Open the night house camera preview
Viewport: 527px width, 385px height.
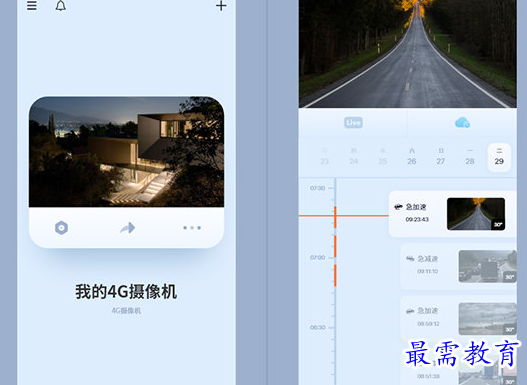pos(126,152)
